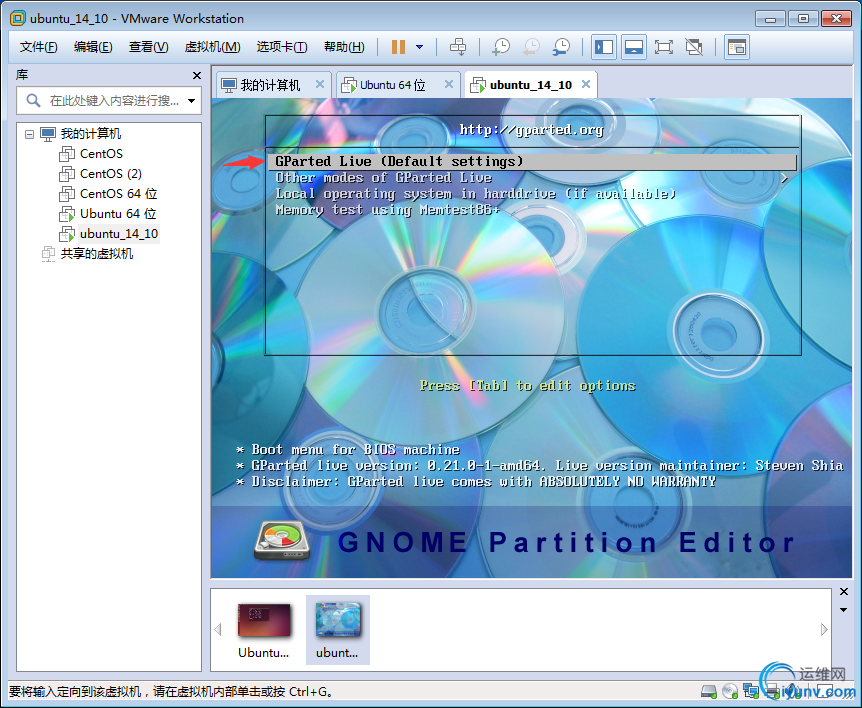Click the Ubuntu... thumbnail in thumbnail bar
The image size is (862, 708).
coord(263,629)
